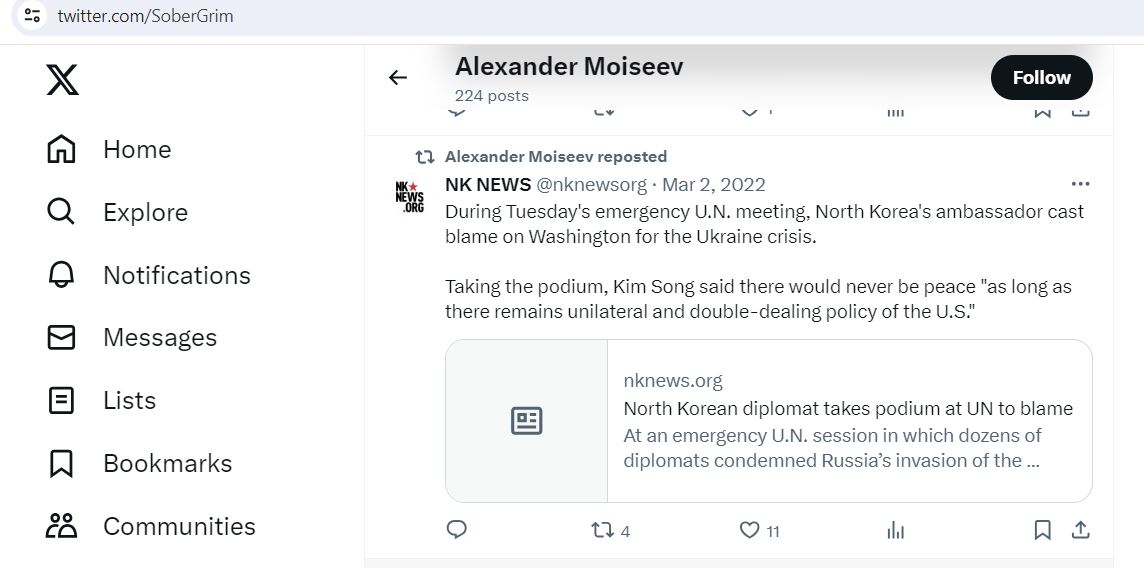The height and width of the screenshot is (568, 1144).
Task: Bookmark the NK NEWS post
Action: click(1043, 530)
